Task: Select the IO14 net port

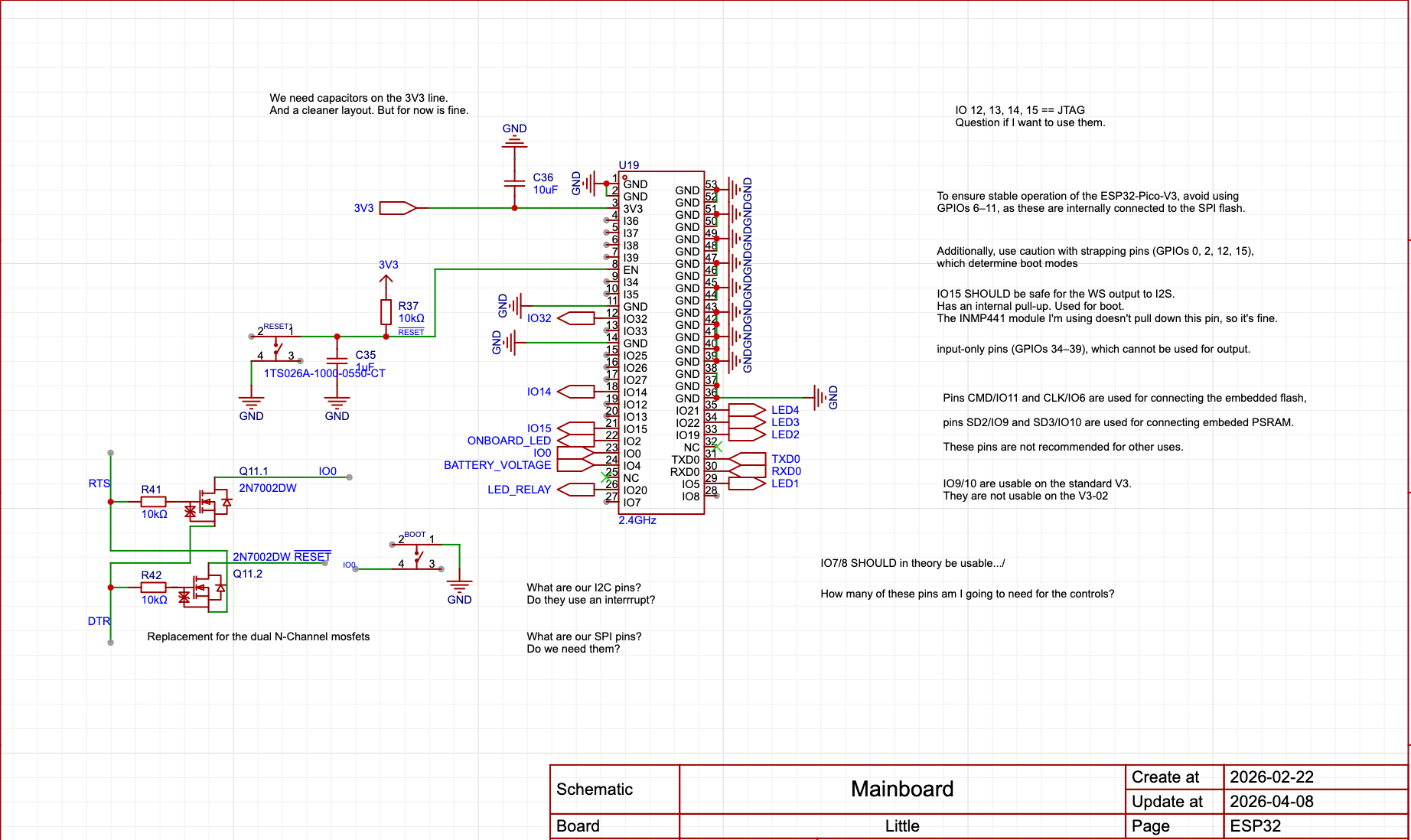Action: coord(575,392)
